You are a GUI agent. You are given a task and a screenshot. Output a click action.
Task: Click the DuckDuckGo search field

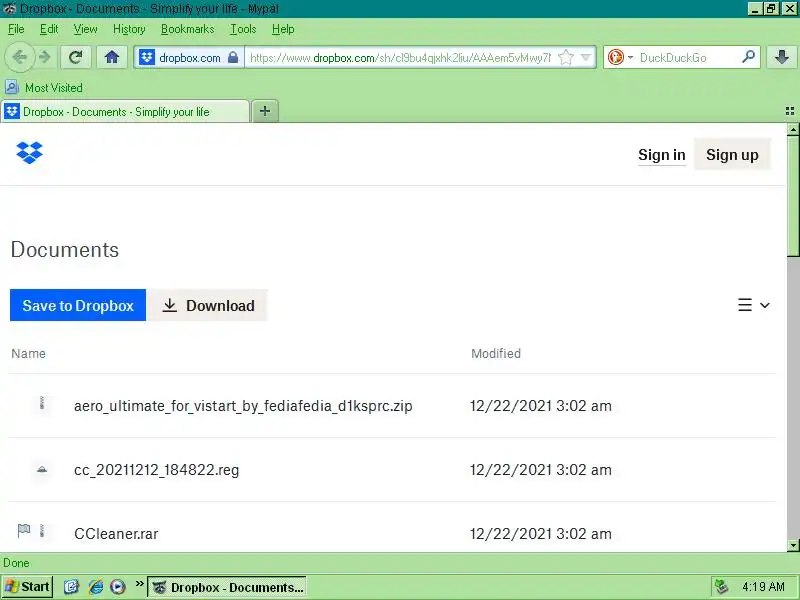(688, 58)
